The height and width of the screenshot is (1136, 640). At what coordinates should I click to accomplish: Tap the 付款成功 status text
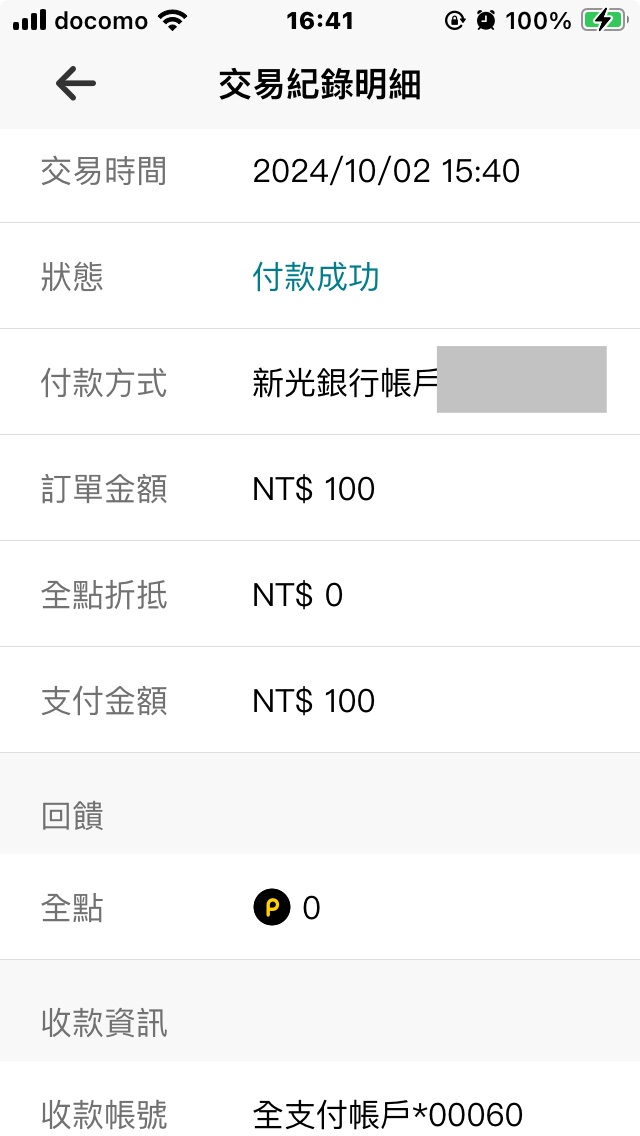click(315, 277)
